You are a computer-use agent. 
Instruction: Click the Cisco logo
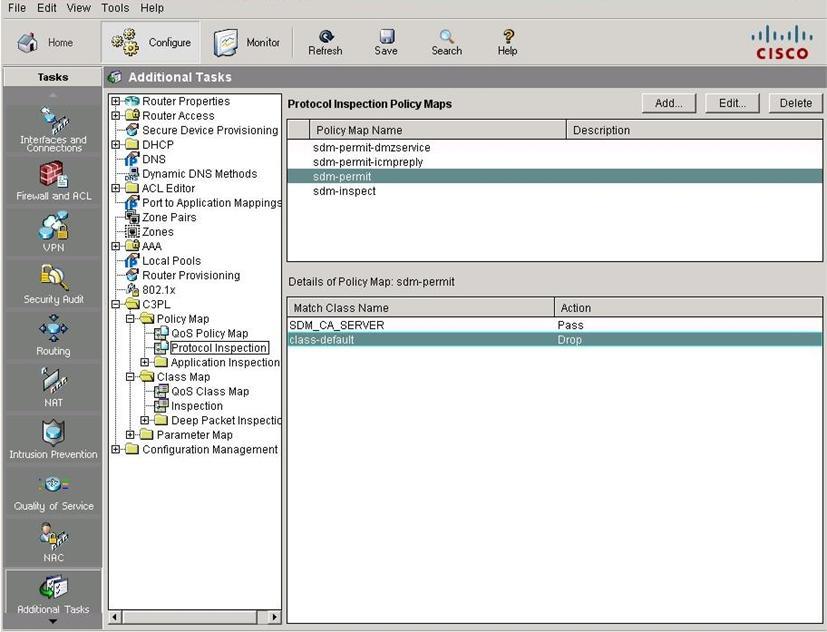tap(782, 42)
